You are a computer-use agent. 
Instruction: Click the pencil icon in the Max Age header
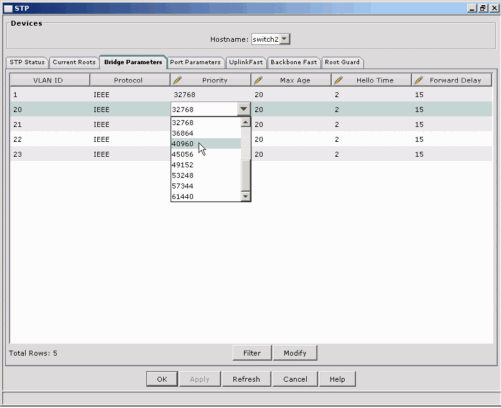258,80
